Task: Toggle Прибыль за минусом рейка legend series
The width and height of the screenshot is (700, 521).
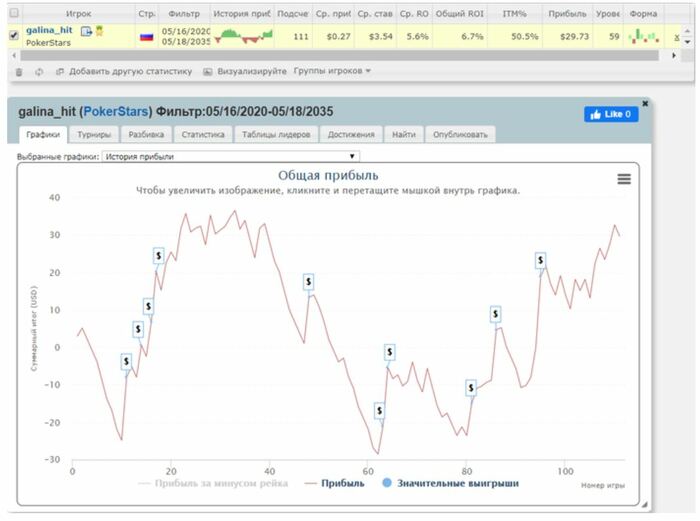Action: [213, 483]
